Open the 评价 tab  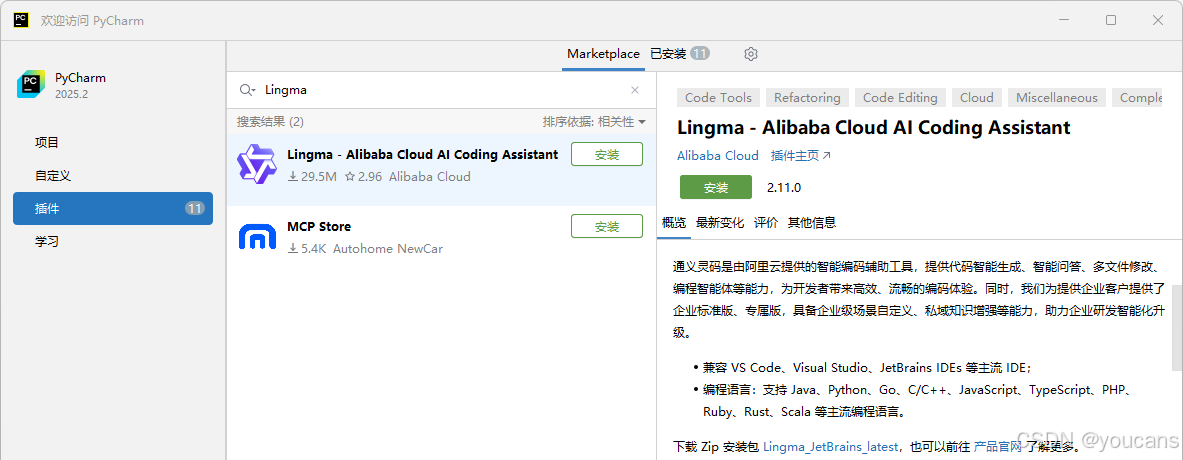click(766, 222)
